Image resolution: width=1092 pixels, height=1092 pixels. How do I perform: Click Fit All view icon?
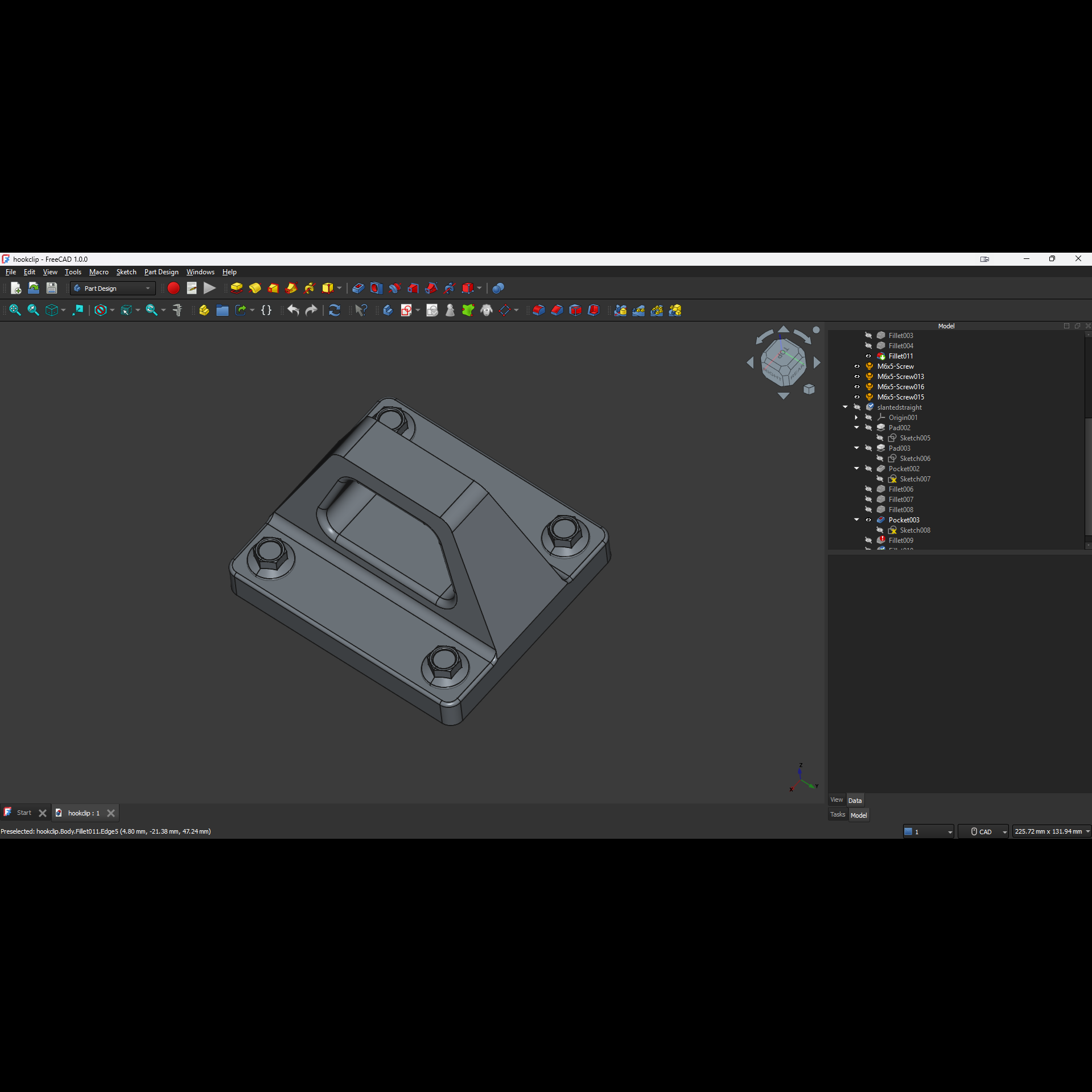15,310
